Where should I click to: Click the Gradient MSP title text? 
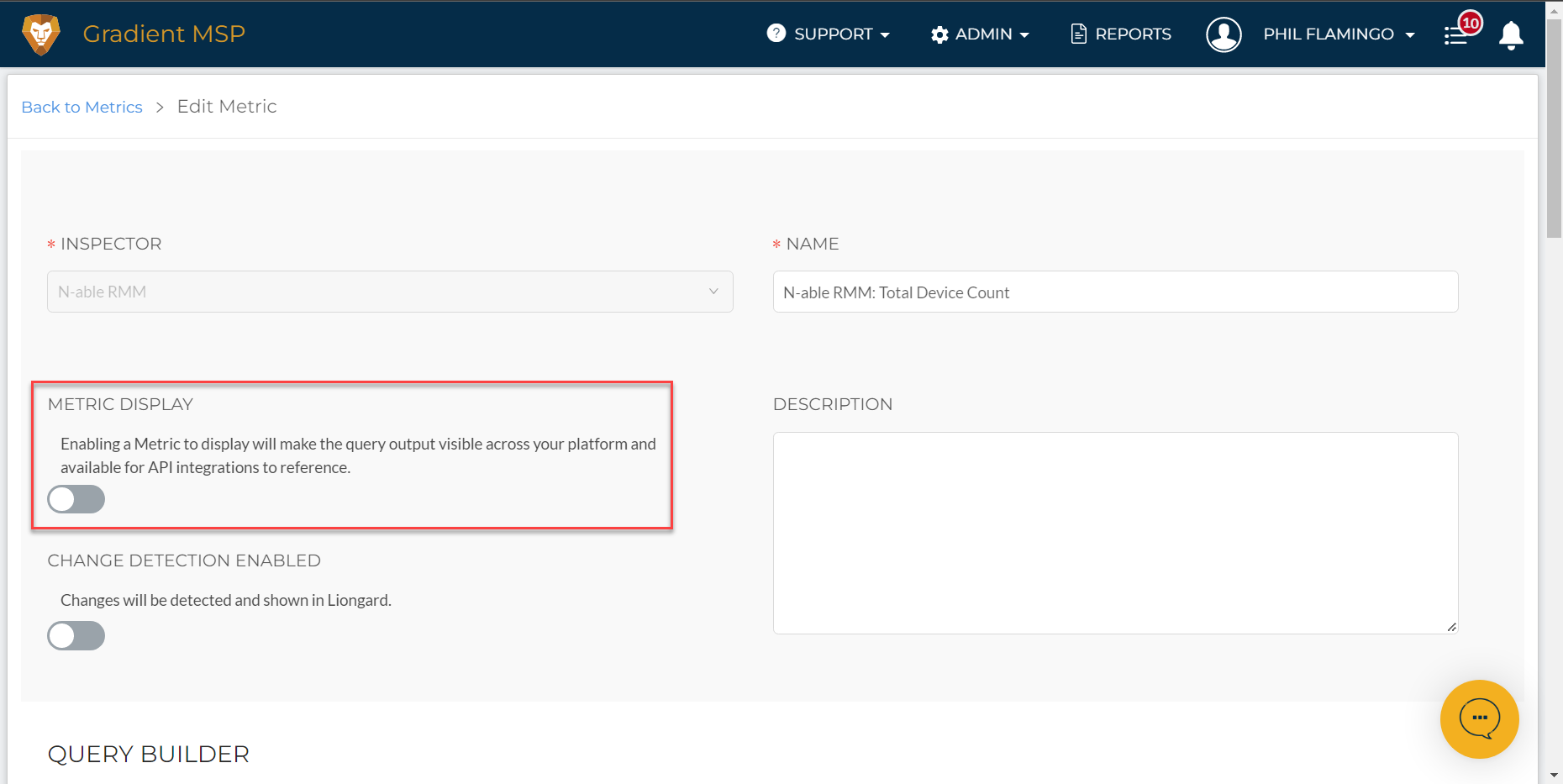click(164, 34)
